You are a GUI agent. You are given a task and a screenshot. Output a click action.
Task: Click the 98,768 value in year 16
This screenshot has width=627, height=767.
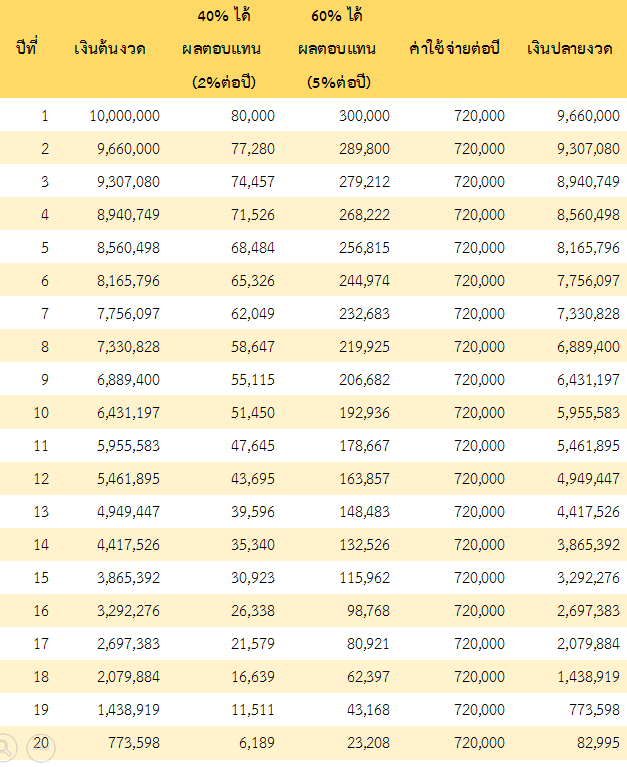pos(368,611)
